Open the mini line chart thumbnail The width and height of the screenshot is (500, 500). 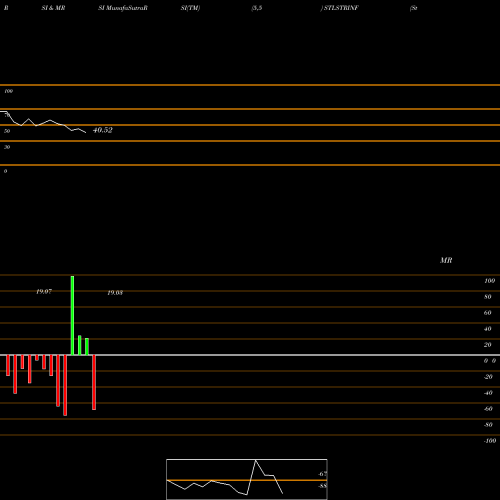click(x=247, y=479)
